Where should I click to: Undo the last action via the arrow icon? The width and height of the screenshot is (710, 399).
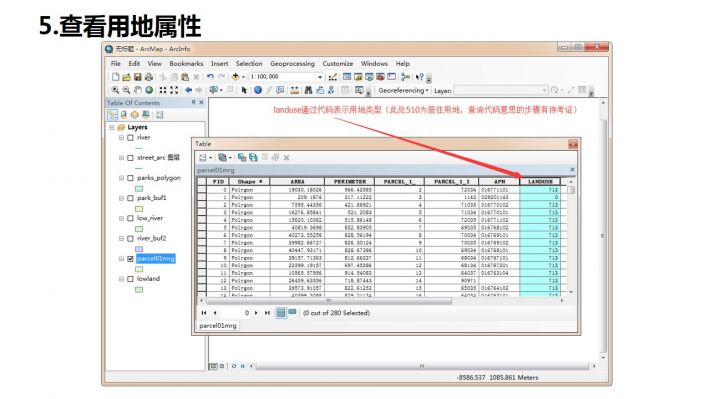point(210,77)
